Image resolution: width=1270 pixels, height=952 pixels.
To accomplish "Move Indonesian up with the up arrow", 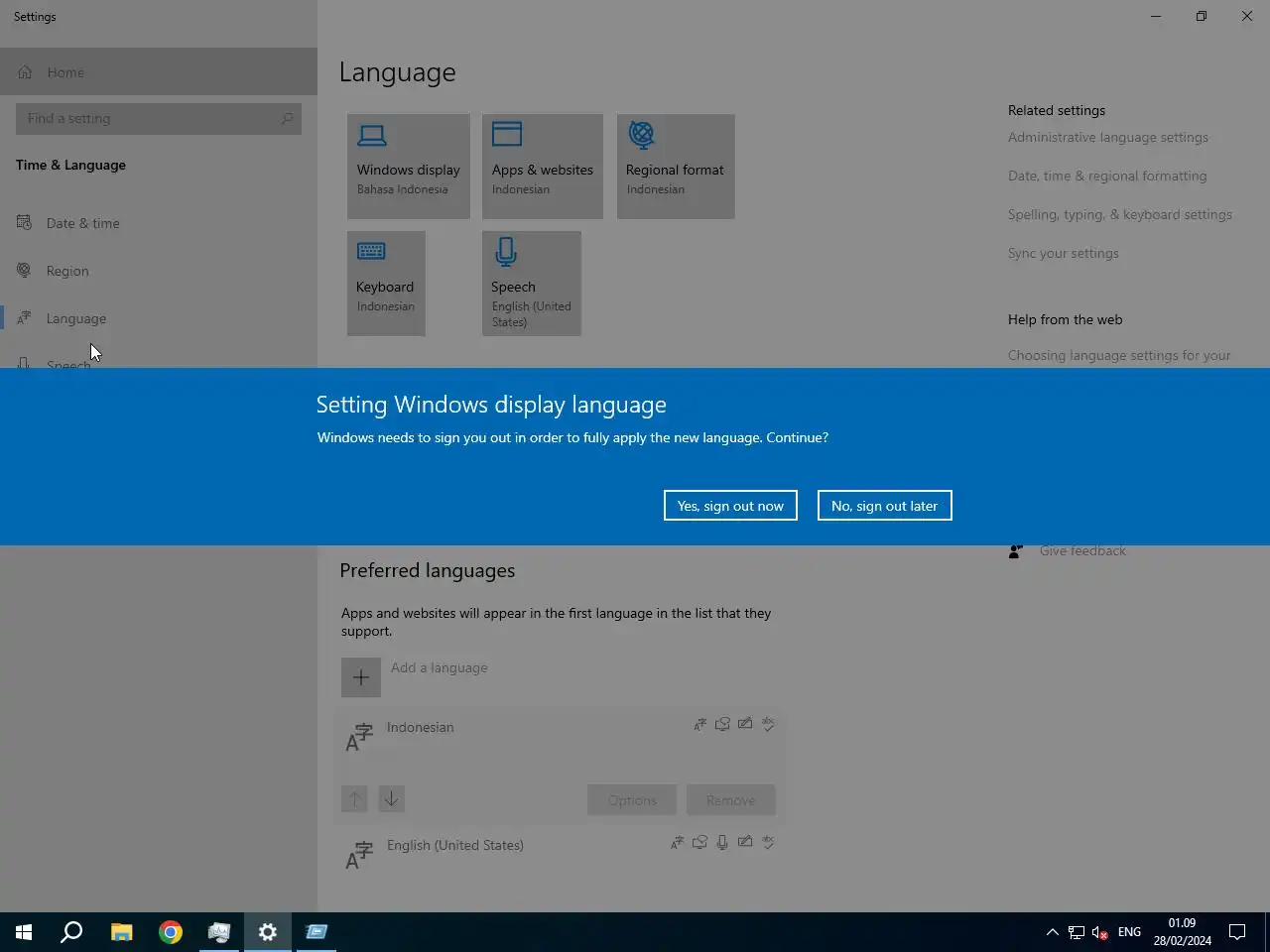I will click(x=354, y=799).
